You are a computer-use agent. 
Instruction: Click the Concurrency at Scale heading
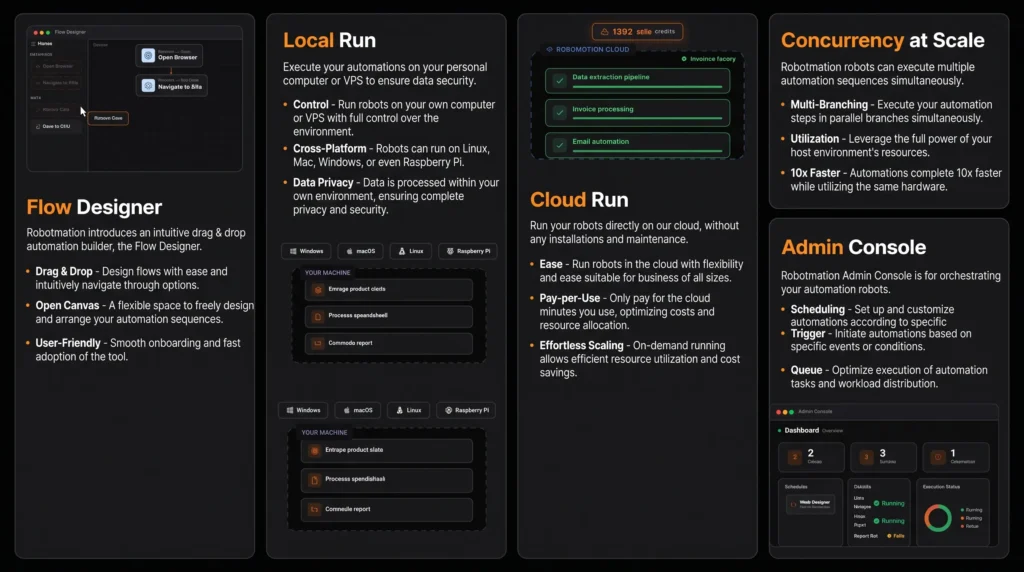pyautogui.click(x=882, y=40)
